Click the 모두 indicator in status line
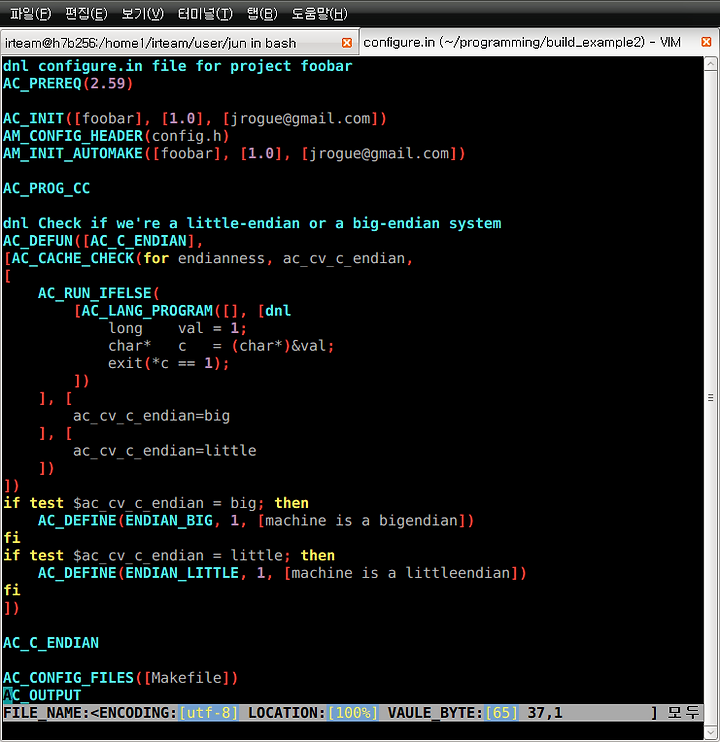Image resolution: width=720 pixels, height=742 pixels. [x=683, y=713]
